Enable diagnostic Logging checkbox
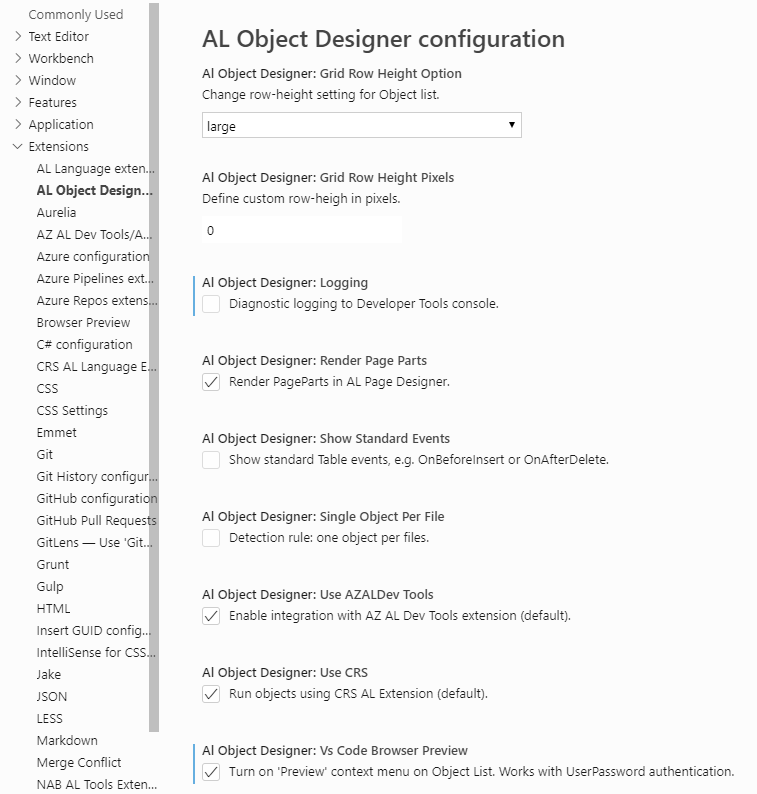This screenshot has width=757, height=794. [211, 304]
